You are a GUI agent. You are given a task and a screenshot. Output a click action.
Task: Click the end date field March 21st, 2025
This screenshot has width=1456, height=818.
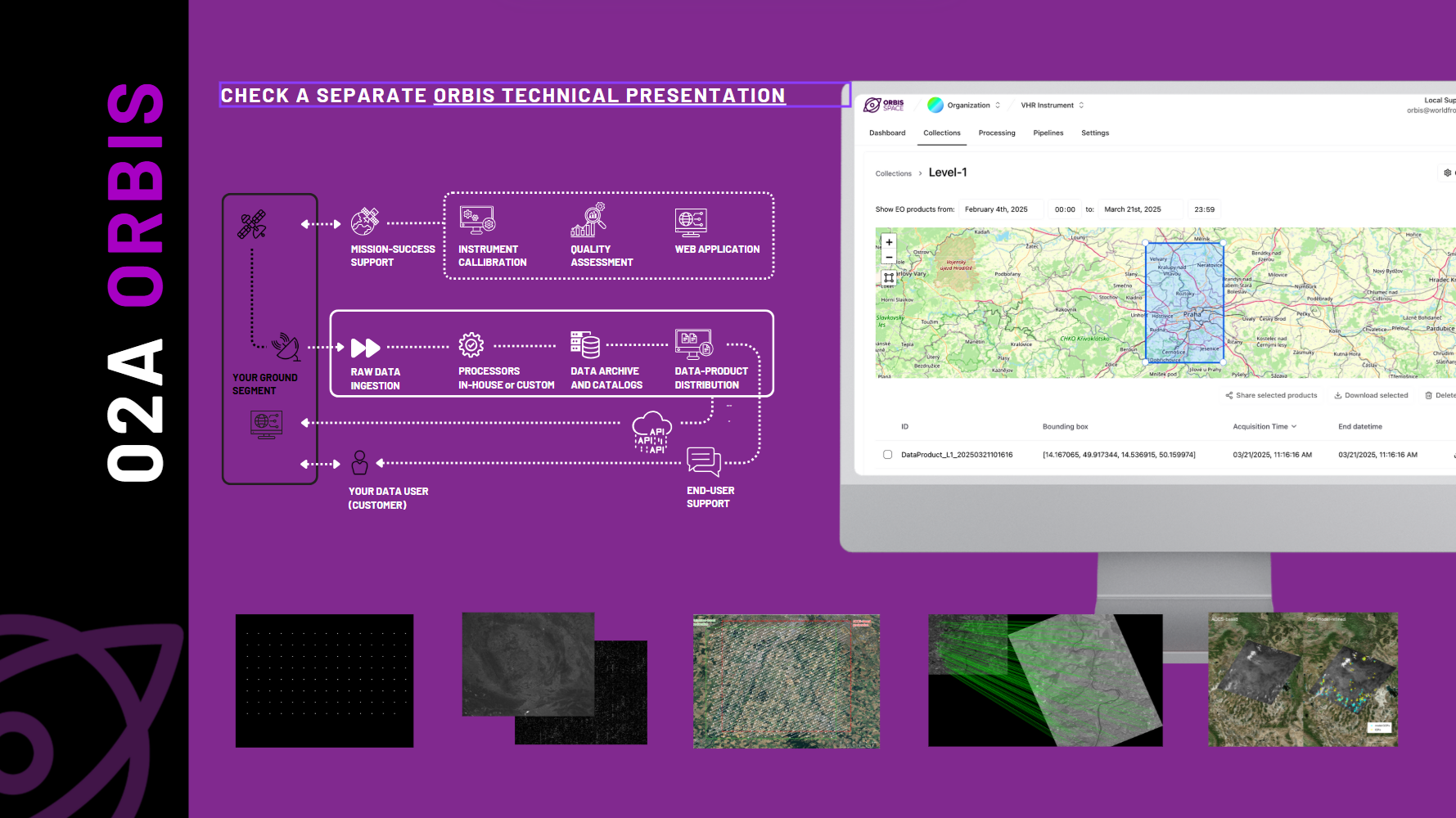tap(1140, 209)
